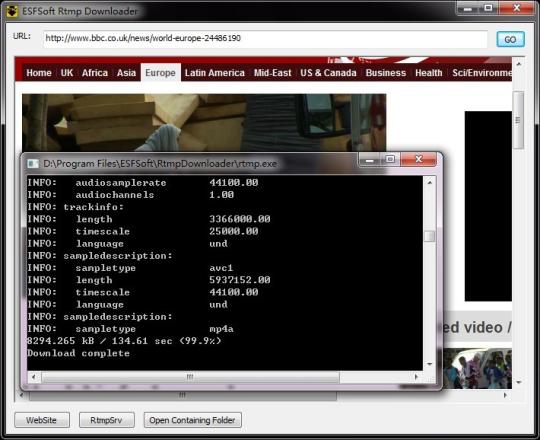
Task: Click the '8294.265 kB / 134.61 sec' line
Action: click(x=124, y=341)
